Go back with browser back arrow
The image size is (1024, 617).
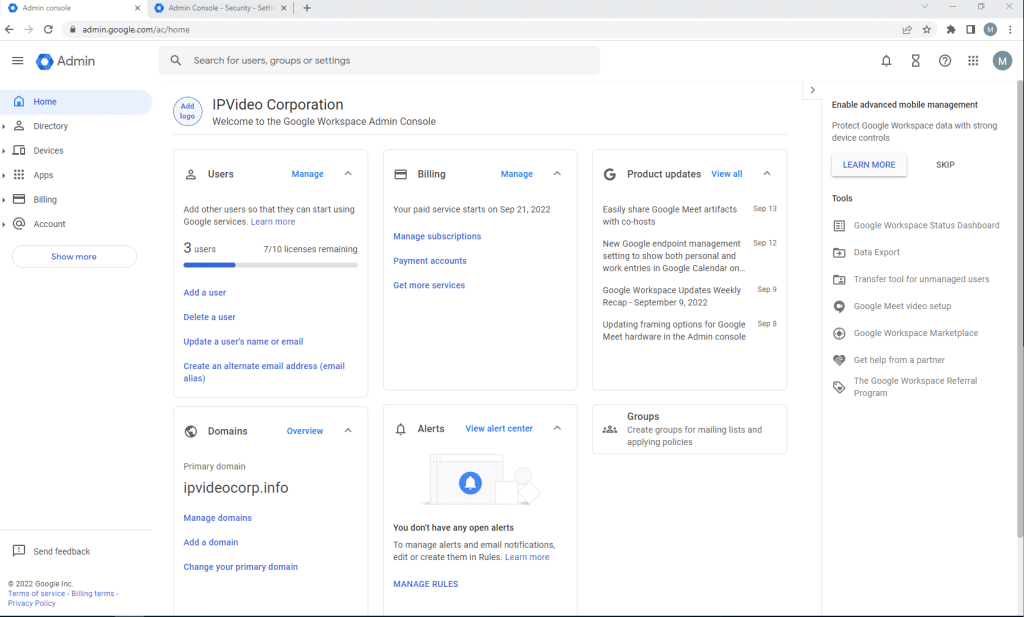tap(9, 29)
